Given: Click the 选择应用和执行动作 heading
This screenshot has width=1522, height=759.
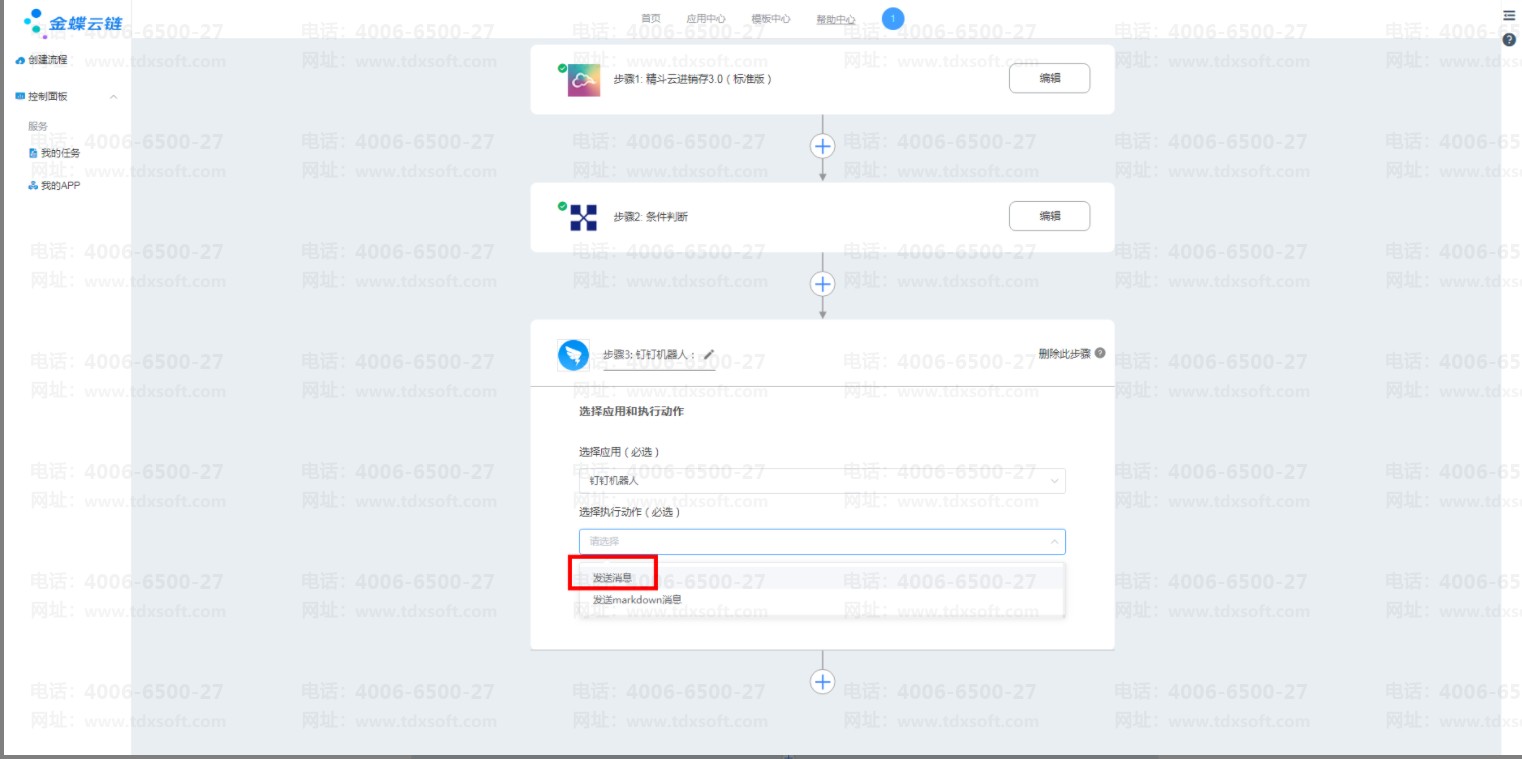Looking at the screenshot, I should 631,412.
